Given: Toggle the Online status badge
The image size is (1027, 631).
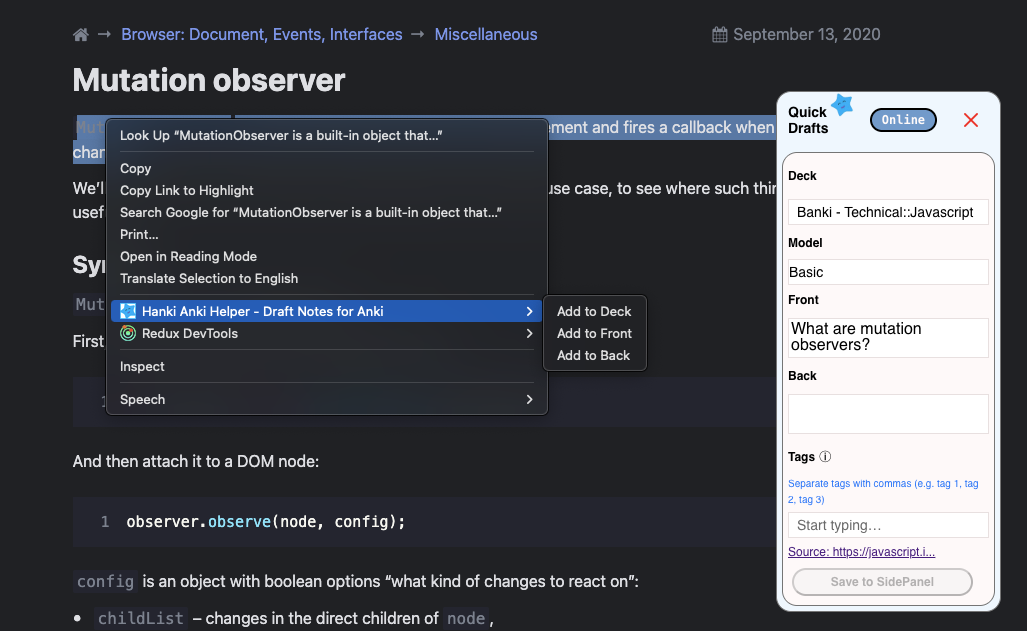Looking at the screenshot, I should 903,120.
